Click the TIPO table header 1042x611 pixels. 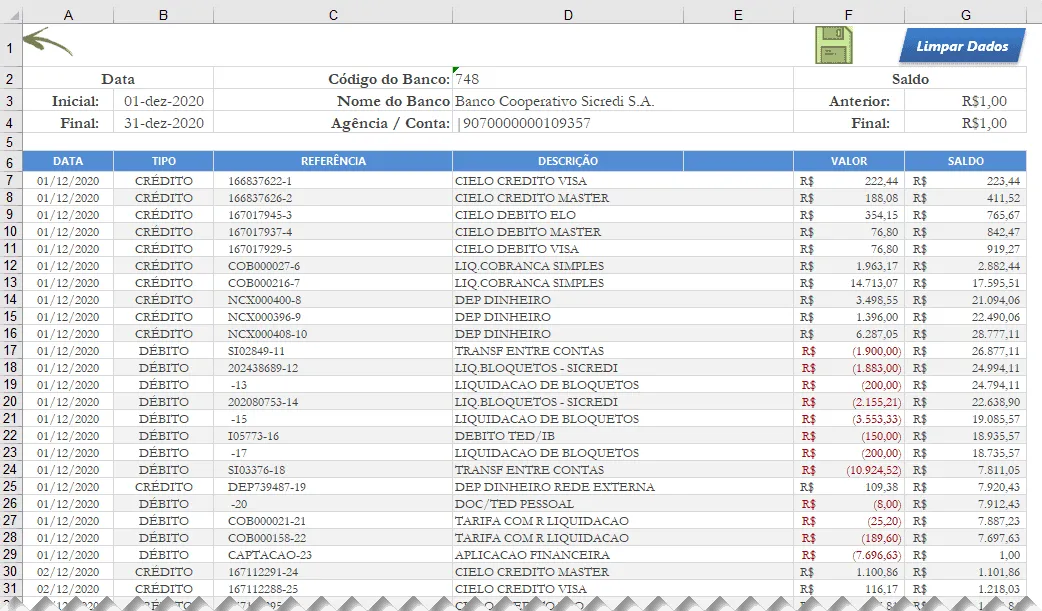point(163,161)
